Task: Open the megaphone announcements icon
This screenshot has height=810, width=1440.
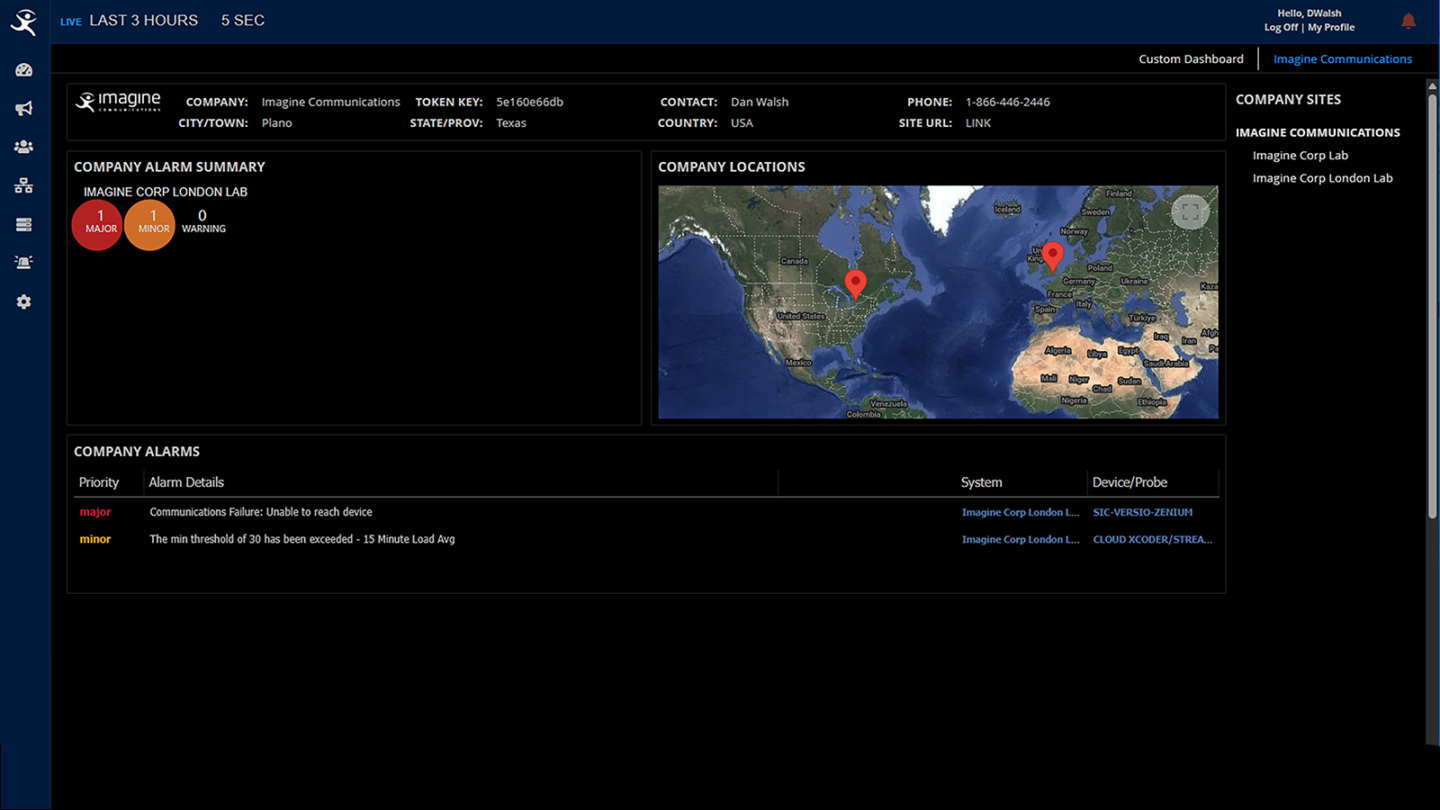Action: pyautogui.click(x=24, y=109)
